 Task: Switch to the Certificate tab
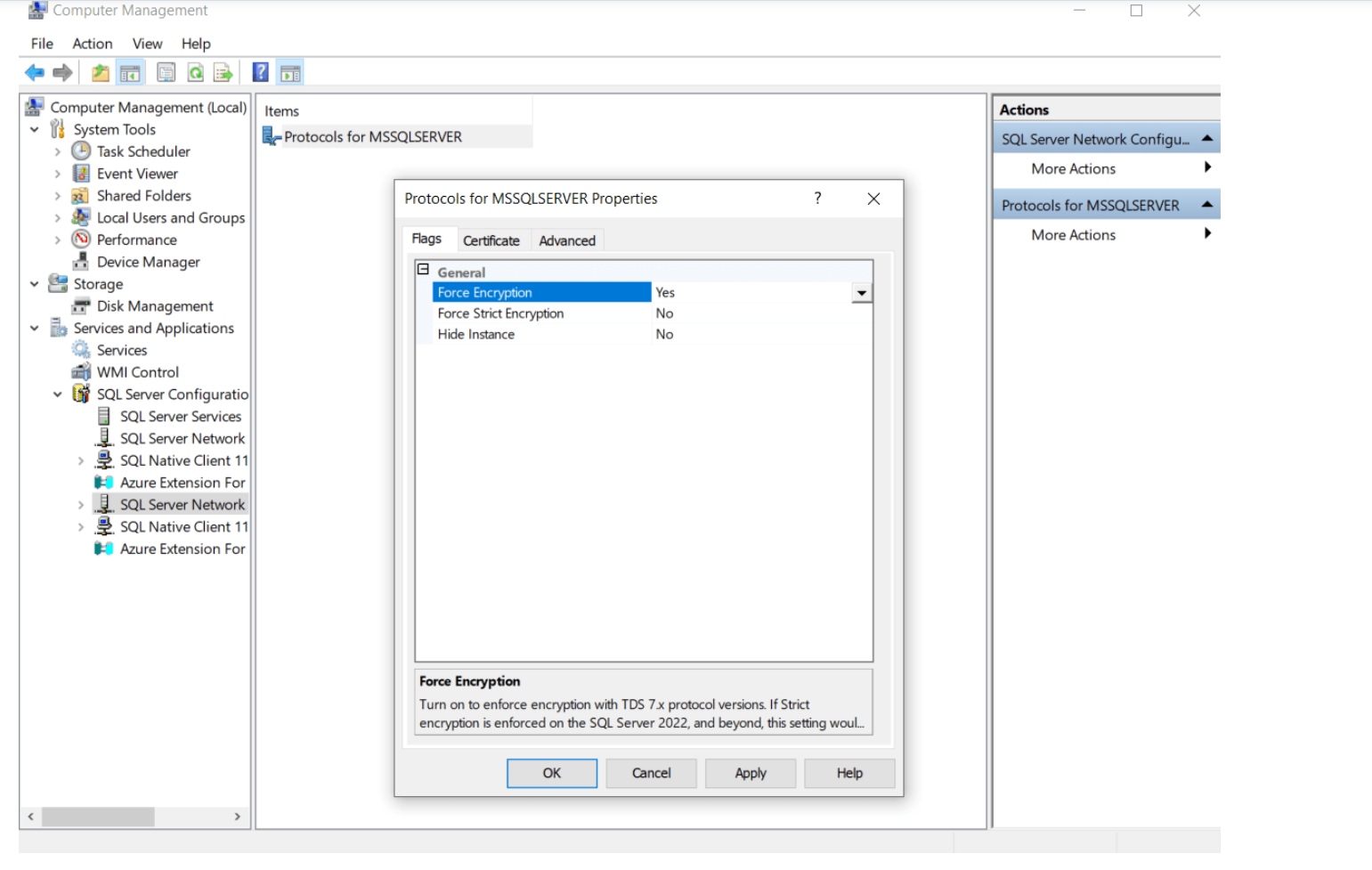click(491, 240)
